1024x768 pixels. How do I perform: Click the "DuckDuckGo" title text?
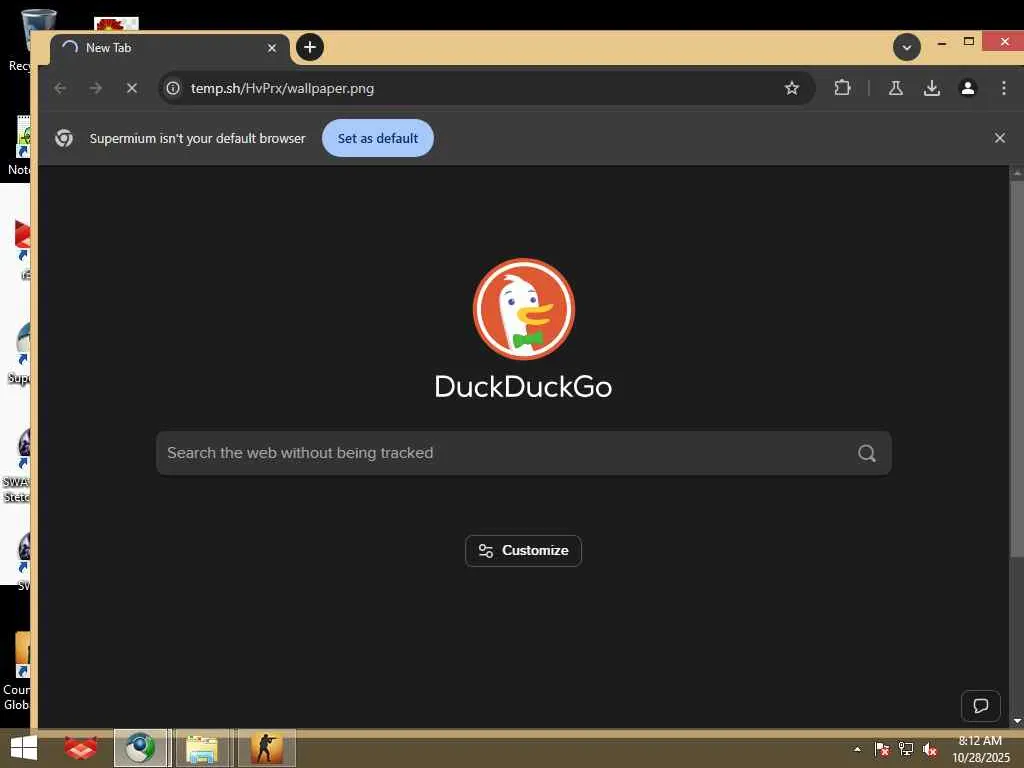[x=523, y=387]
